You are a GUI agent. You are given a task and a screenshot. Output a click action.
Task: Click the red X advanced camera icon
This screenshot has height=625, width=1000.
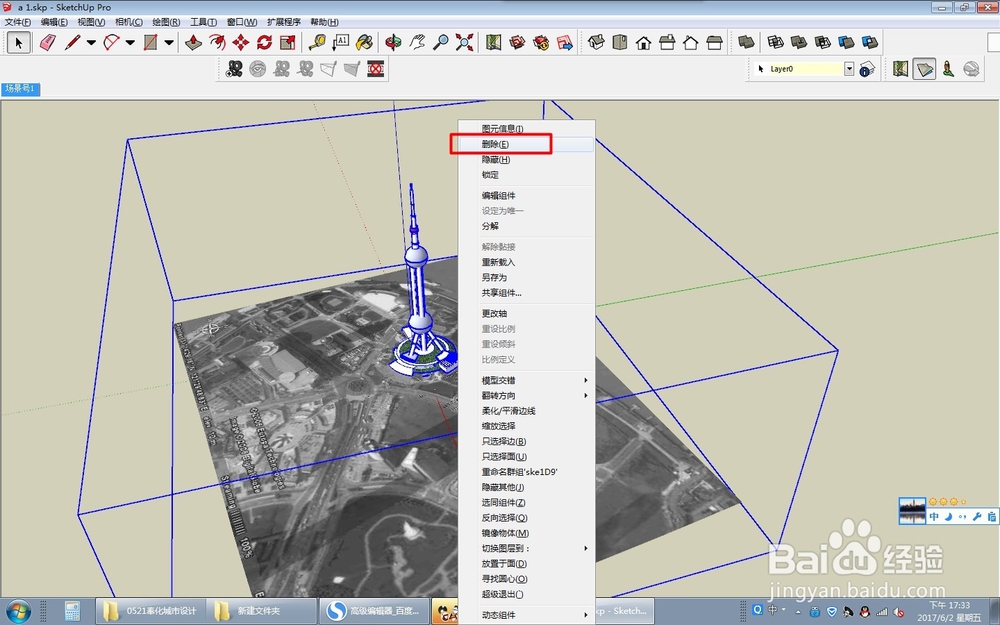(x=376, y=69)
